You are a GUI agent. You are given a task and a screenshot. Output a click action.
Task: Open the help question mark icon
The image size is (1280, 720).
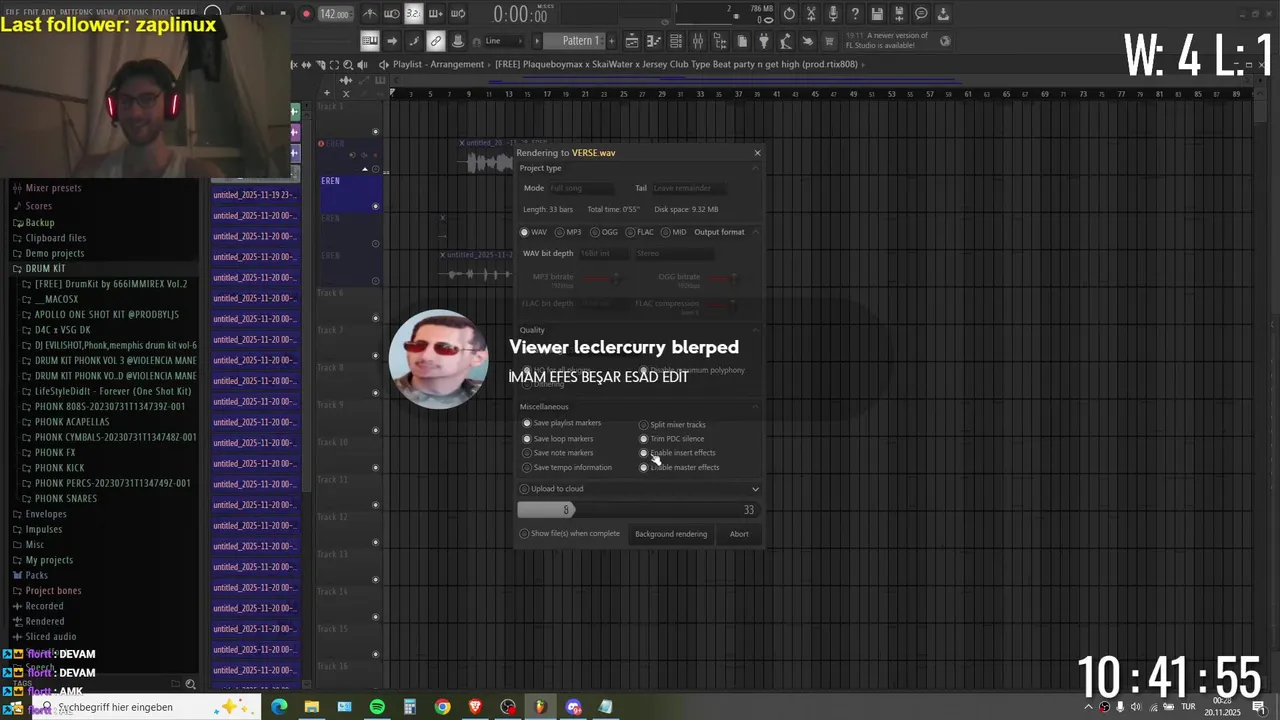point(855,14)
